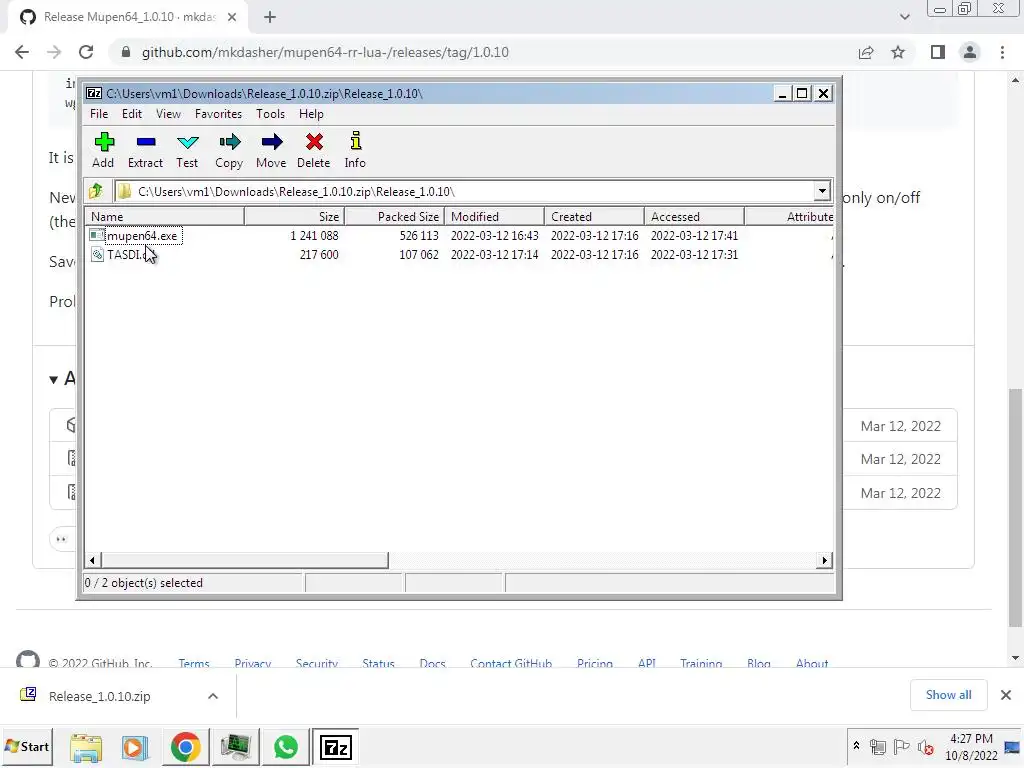Open the Tools menu
The width and height of the screenshot is (1024, 768).
click(x=270, y=114)
